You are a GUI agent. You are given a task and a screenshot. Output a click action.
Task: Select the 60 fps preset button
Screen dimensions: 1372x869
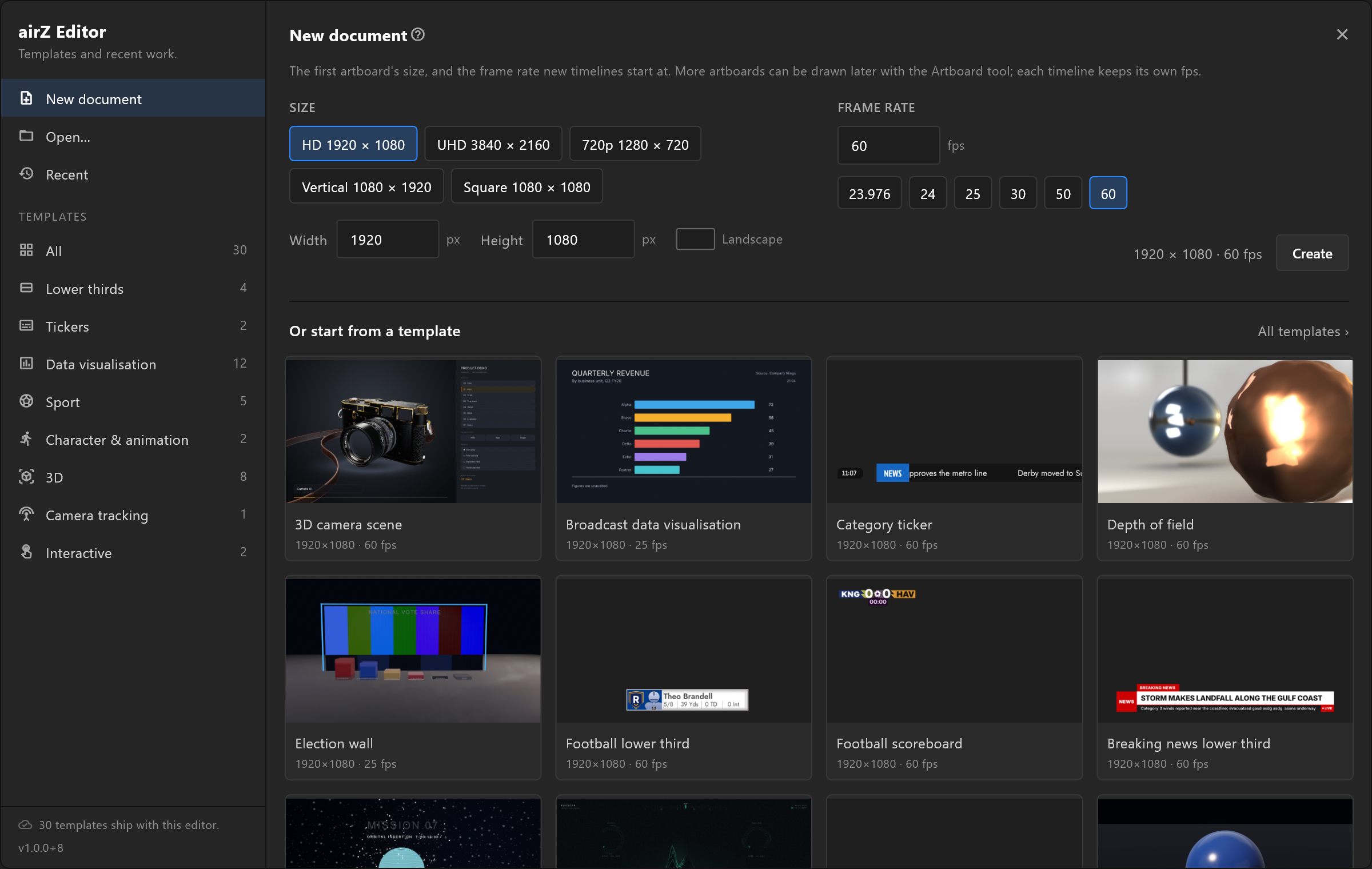point(1108,193)
